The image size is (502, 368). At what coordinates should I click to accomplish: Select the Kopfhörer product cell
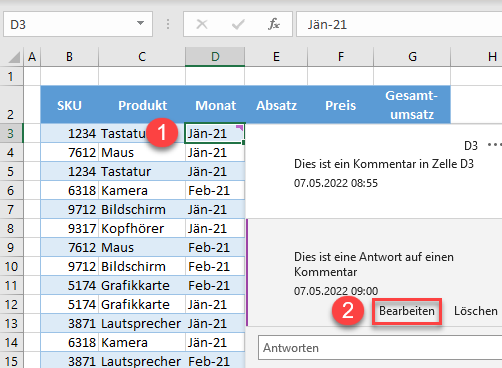(x=142, y=228)
